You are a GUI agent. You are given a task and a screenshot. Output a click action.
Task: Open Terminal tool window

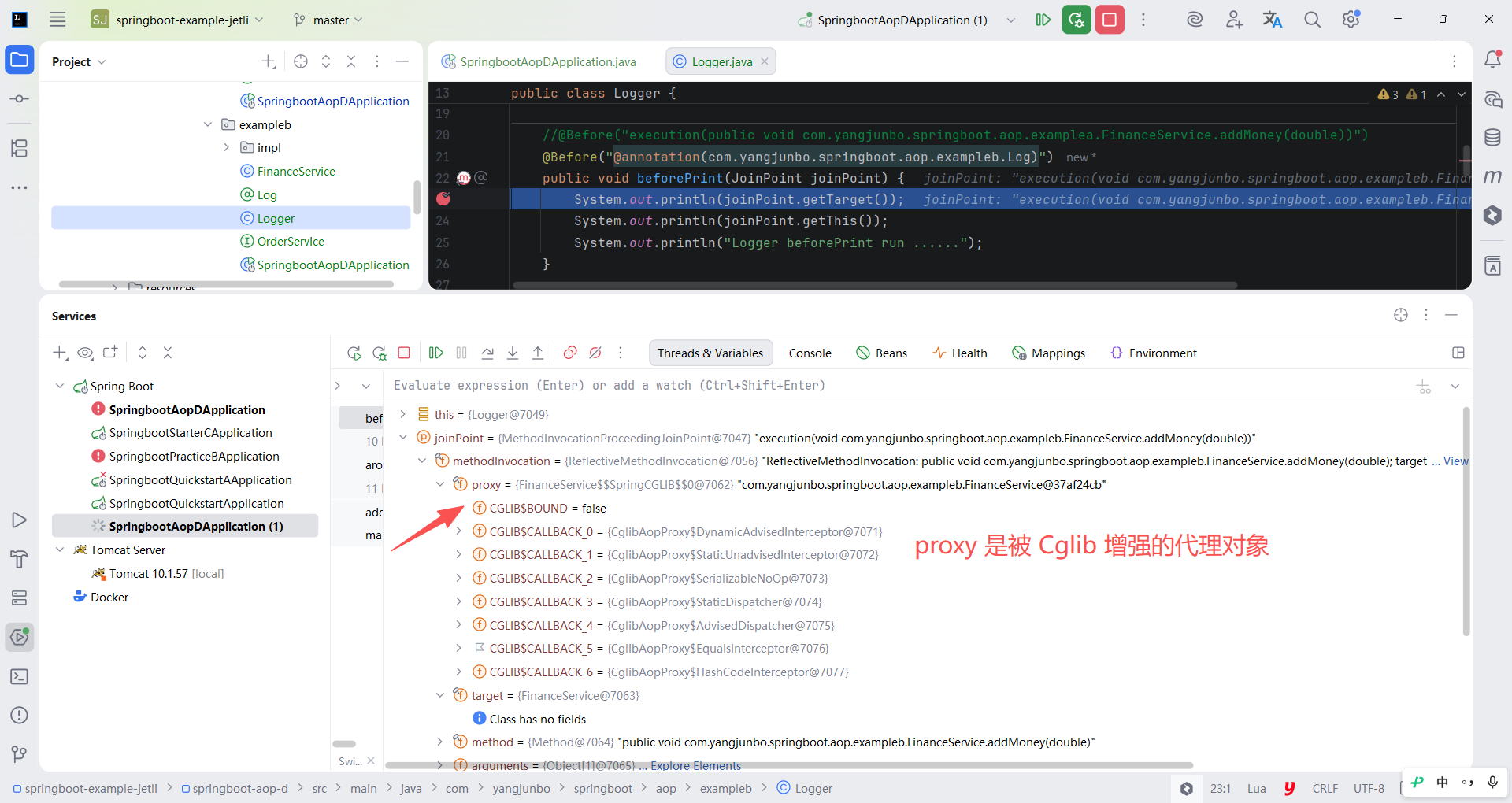pyautogui.click(x=20, y=676)
